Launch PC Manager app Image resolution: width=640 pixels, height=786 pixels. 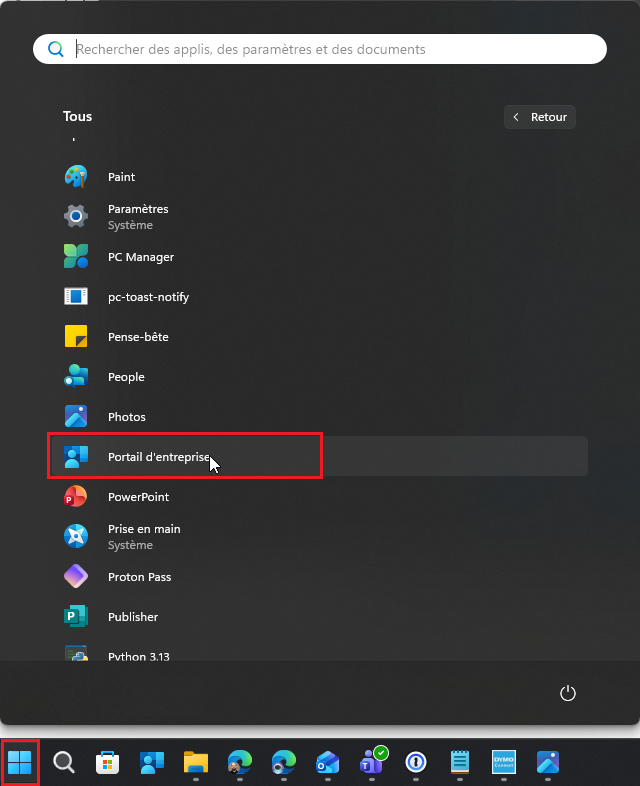point(140,257)
